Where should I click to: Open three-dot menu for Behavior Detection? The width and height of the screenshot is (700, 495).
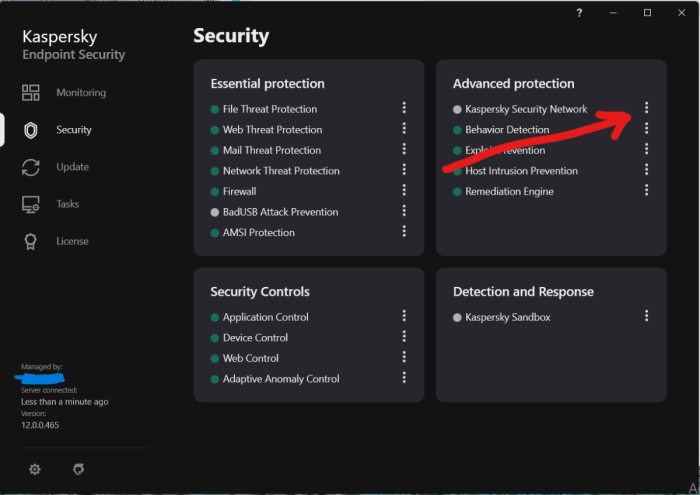647,129
